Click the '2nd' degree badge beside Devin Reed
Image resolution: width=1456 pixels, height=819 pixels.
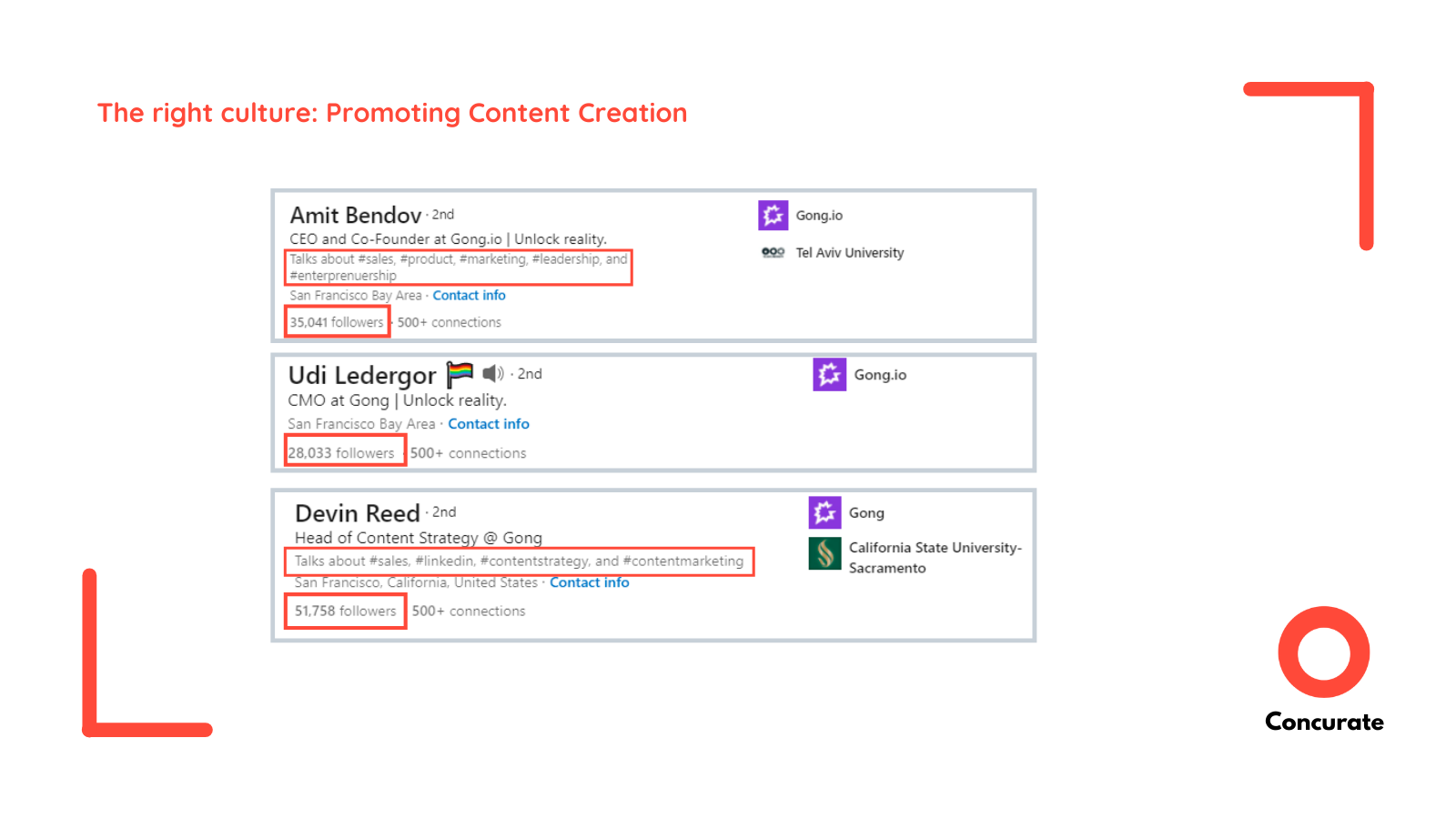tap(444, 512)
